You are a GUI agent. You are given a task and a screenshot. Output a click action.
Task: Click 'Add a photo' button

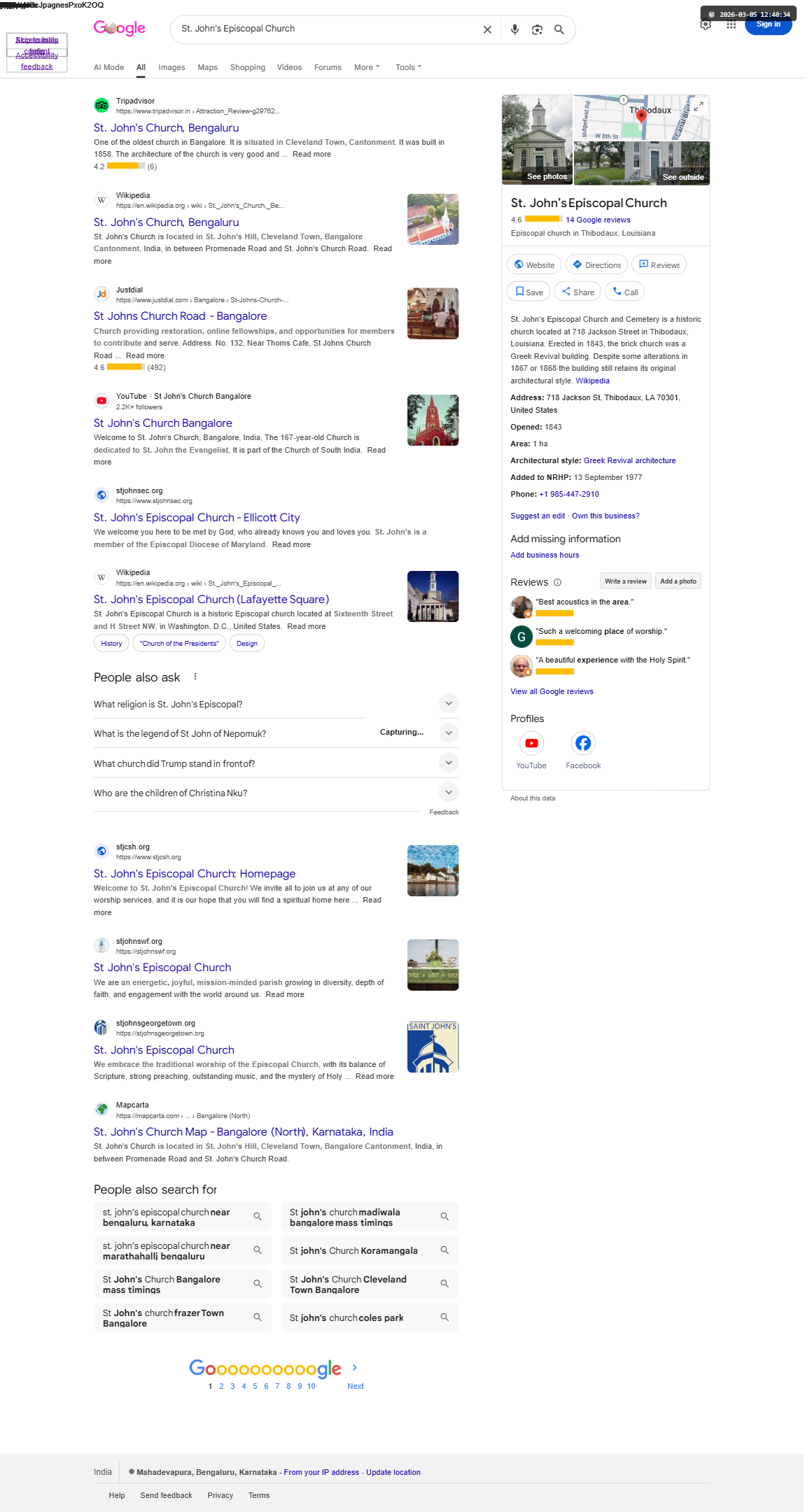pos(678,581)
